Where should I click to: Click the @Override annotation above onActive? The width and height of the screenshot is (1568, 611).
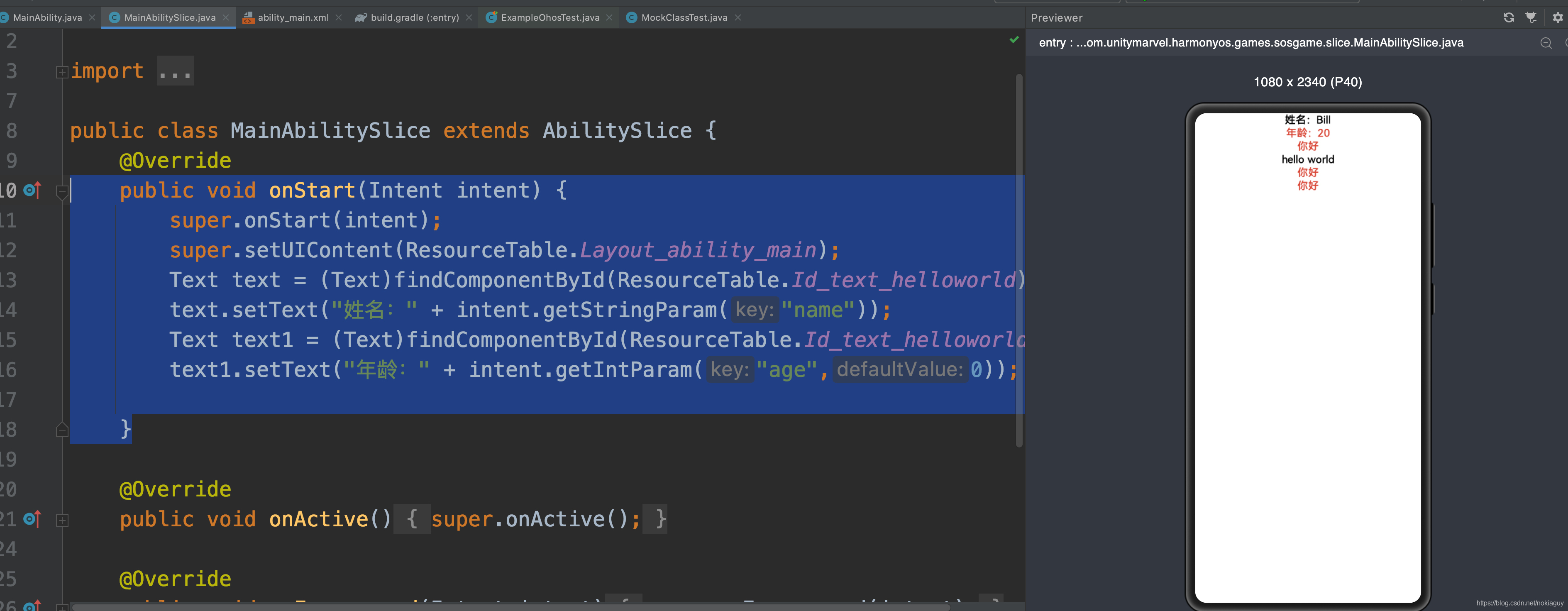(175, 489)
